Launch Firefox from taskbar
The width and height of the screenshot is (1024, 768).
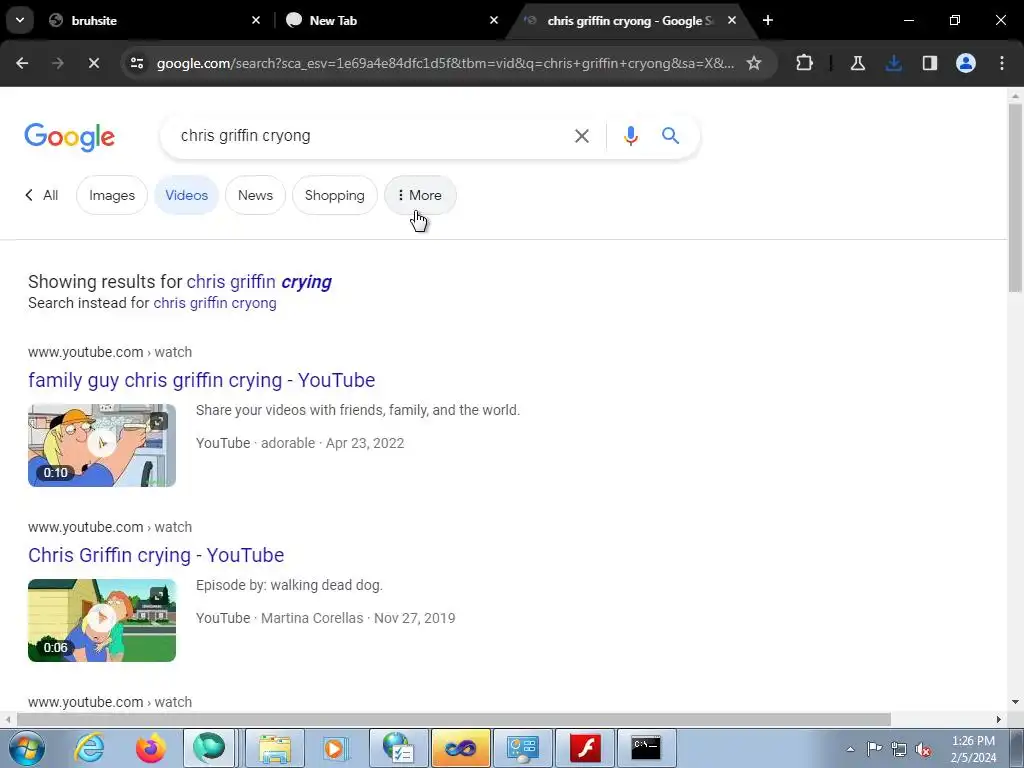tap(151, 748)
